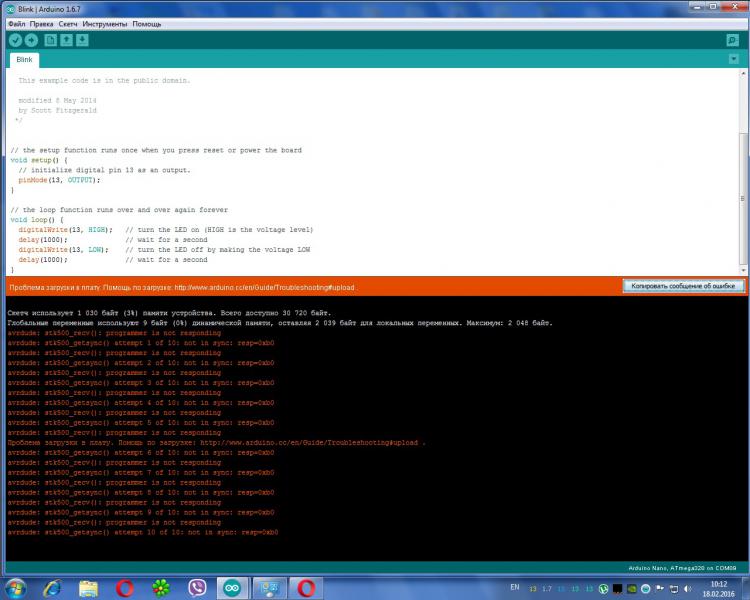Image resolution: width=750 pixels, height=600 pixels.
Task: Click the µTorrent tray icon
Action: (x=604, y=589)
